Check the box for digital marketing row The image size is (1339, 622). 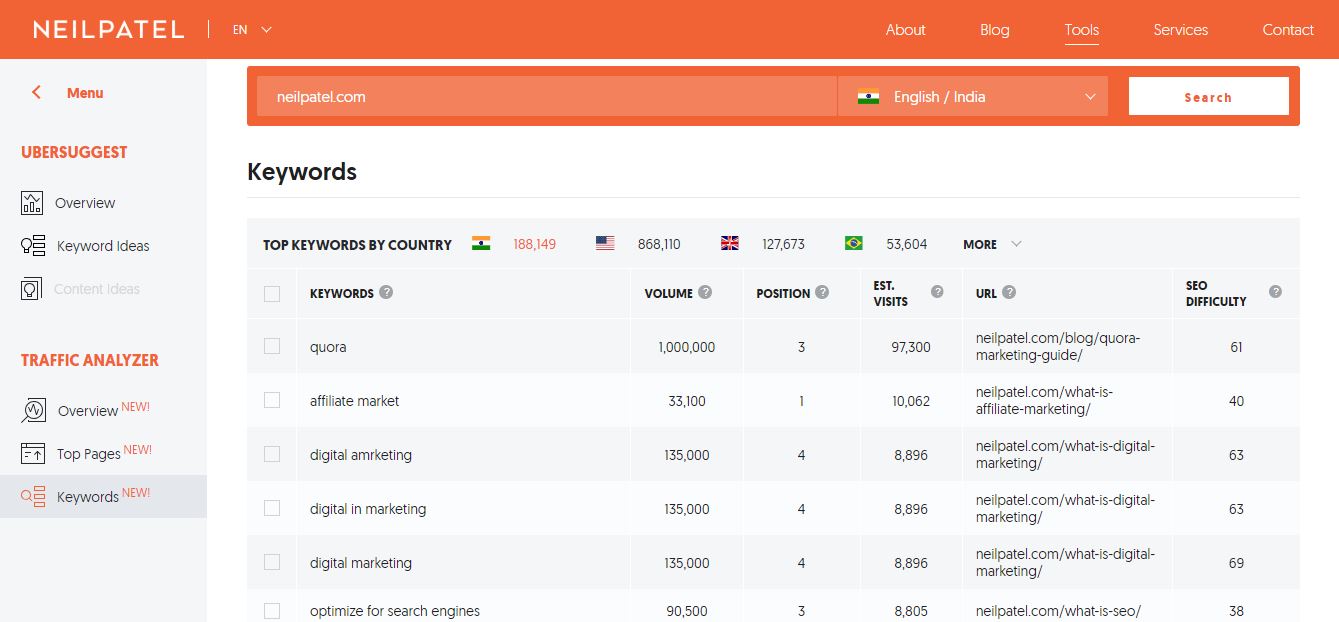tap(272, 562)
